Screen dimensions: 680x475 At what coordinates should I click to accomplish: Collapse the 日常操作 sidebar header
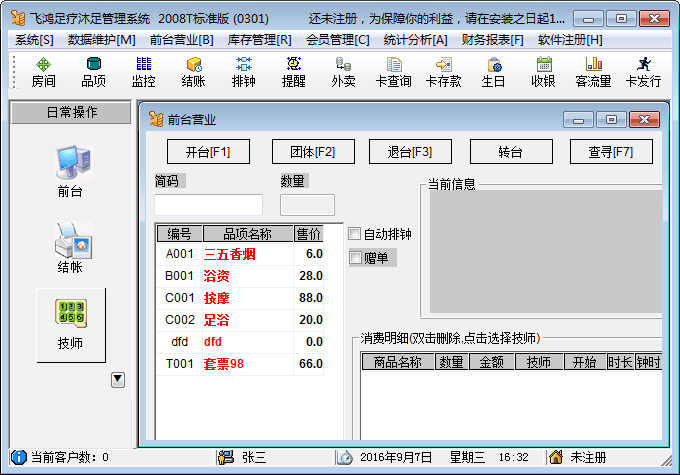[x=71, y=112]
